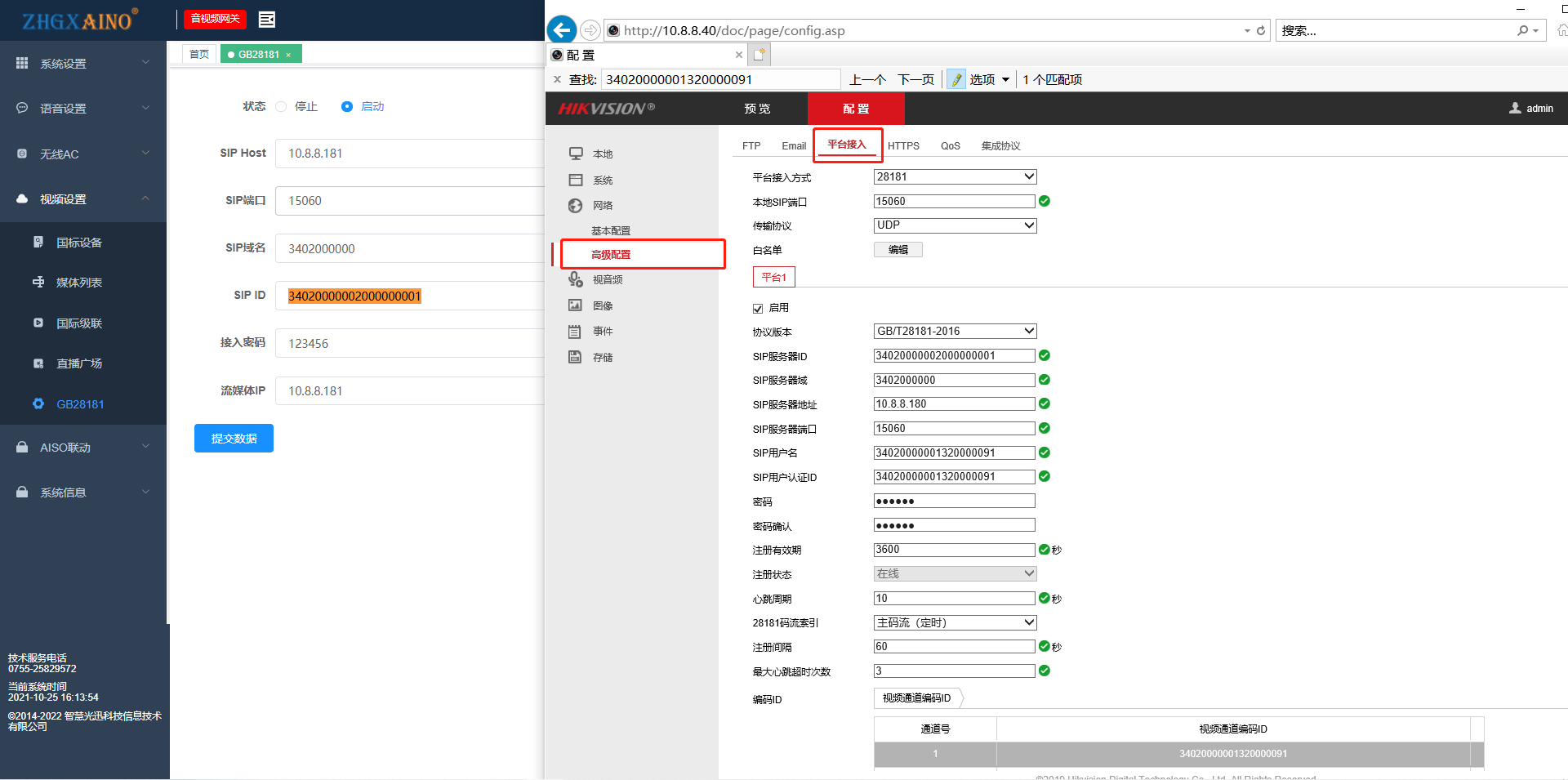
Task: Click the refresh icon in address bar
Action: [1261, 30]
